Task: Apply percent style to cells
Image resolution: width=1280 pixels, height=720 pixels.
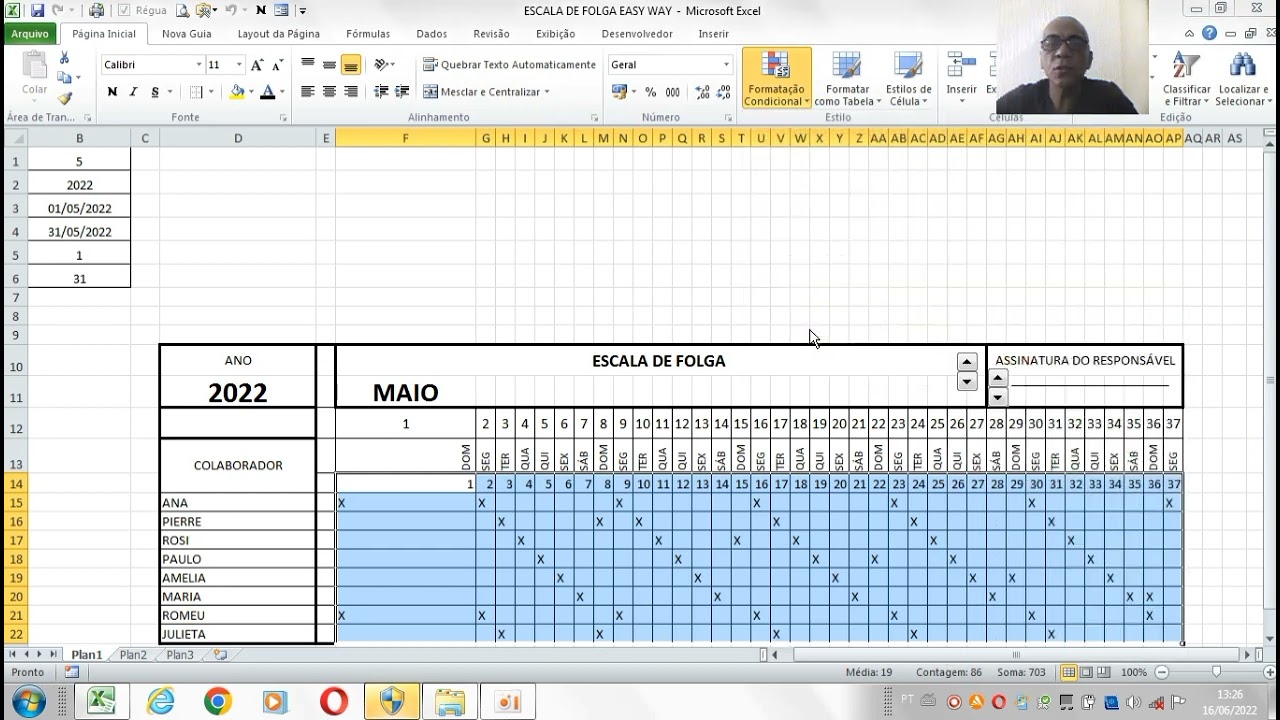Action: pyautogui.click(x=651, y=92)
